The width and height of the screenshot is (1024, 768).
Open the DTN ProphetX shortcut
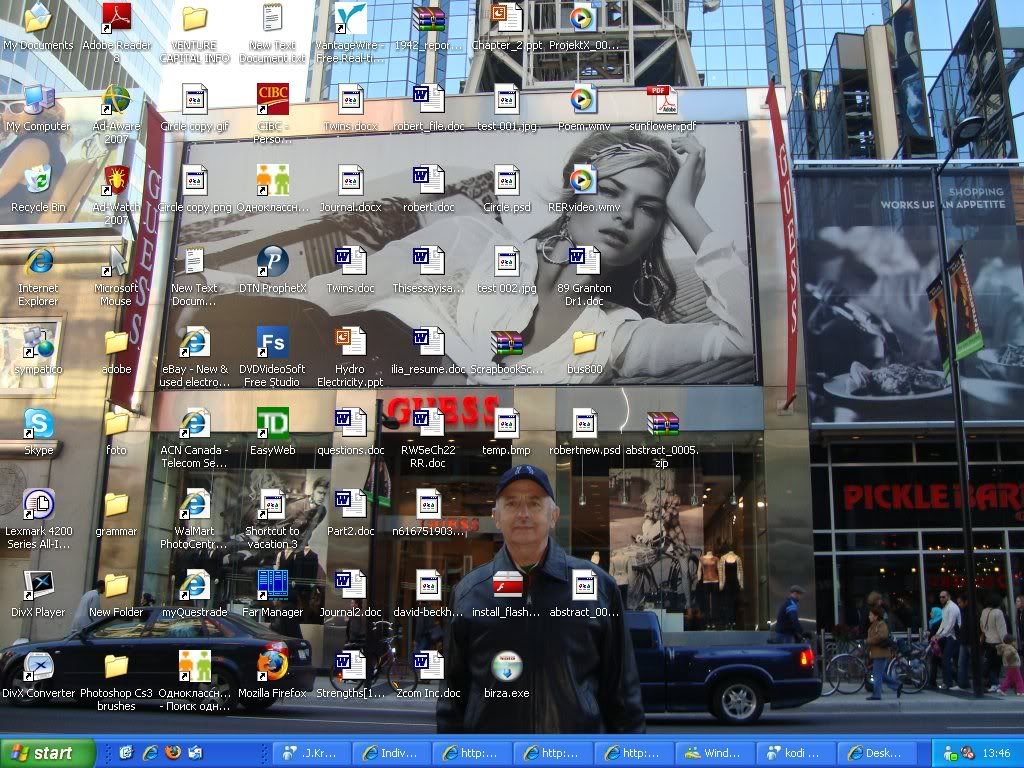click(x=272, y=262)
